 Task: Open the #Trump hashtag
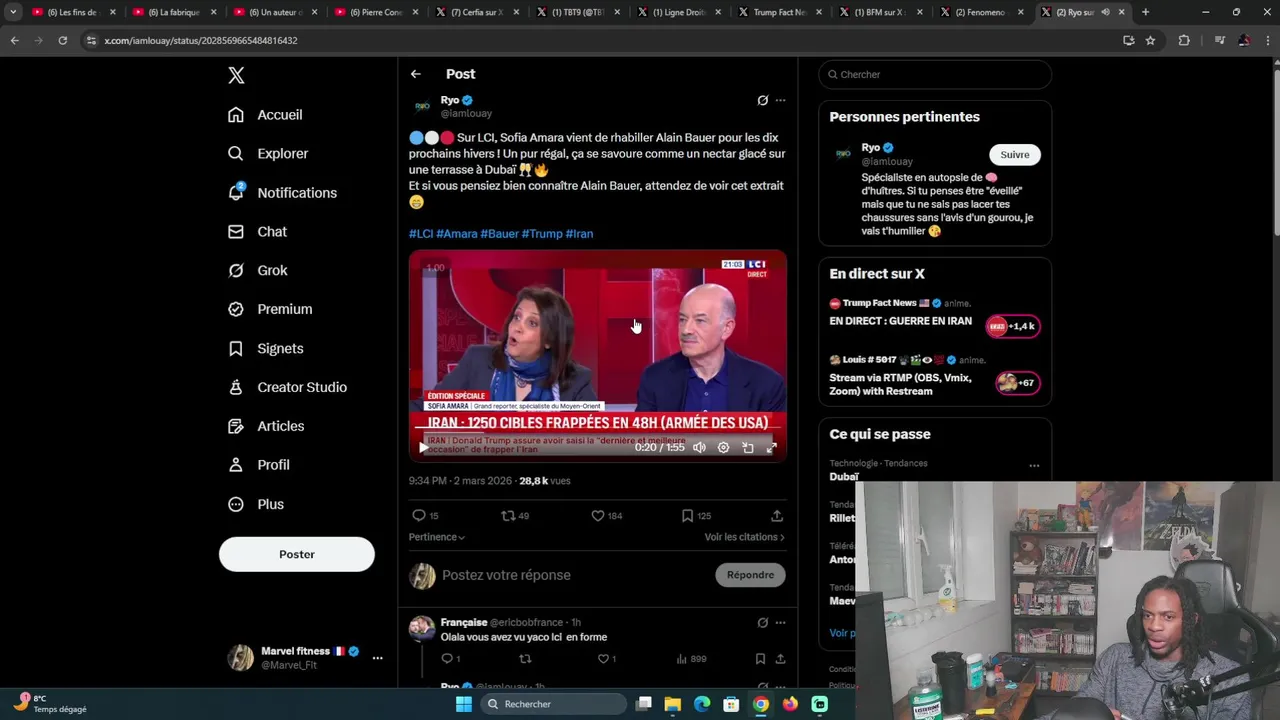tap(542, 234)
